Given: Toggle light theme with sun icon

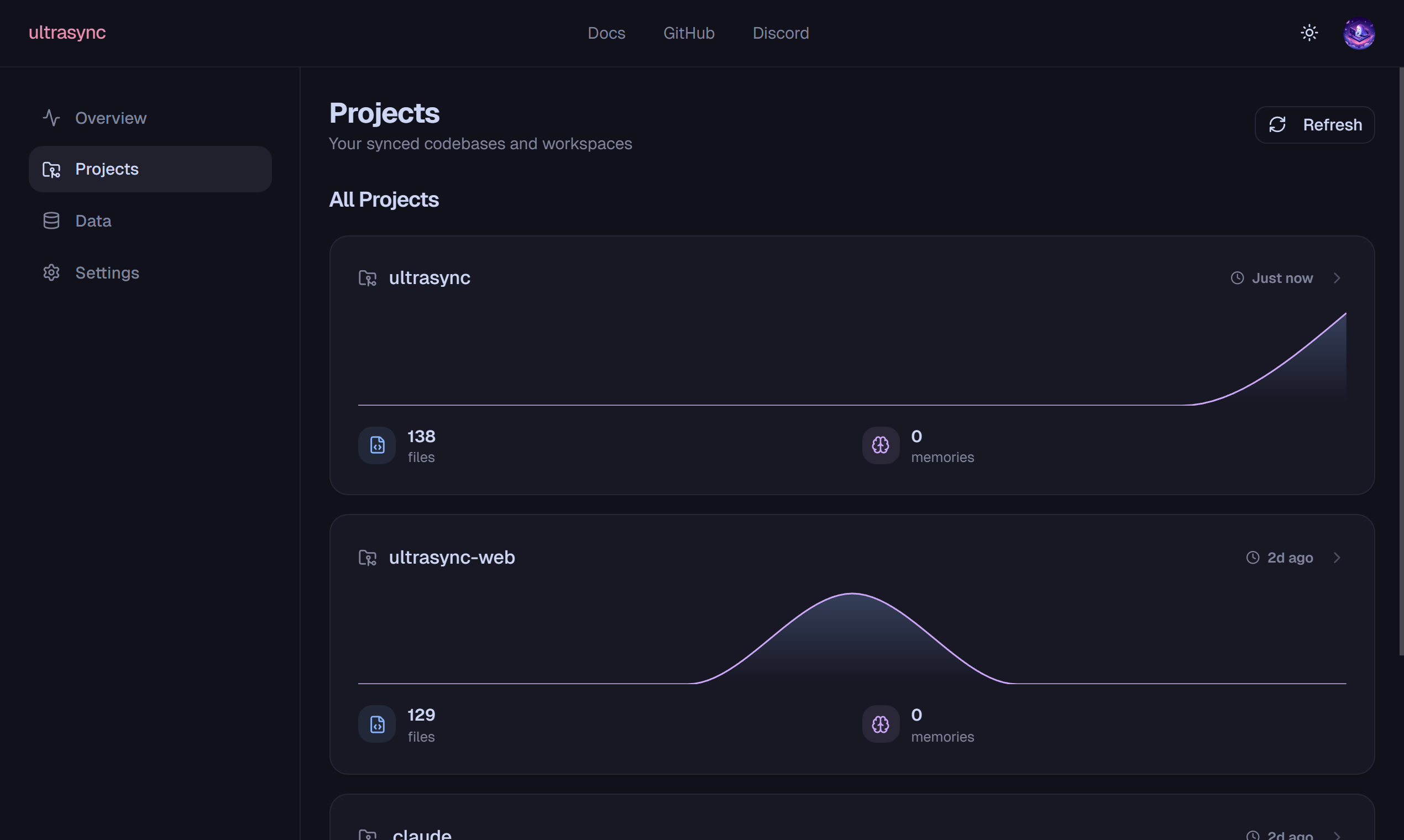Looking at the screenshot, I should tap(1309, 33).
